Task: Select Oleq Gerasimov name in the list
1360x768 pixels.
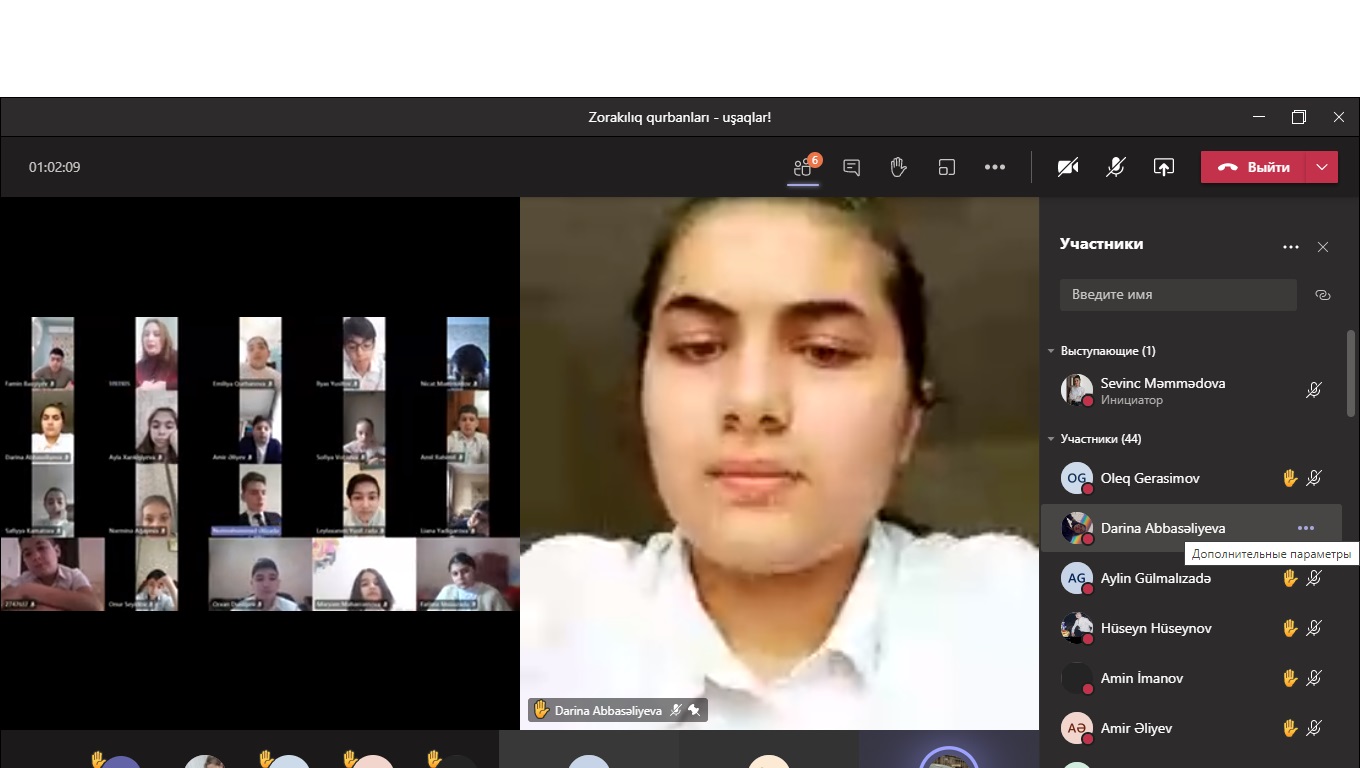Action: click(1150, 478)
